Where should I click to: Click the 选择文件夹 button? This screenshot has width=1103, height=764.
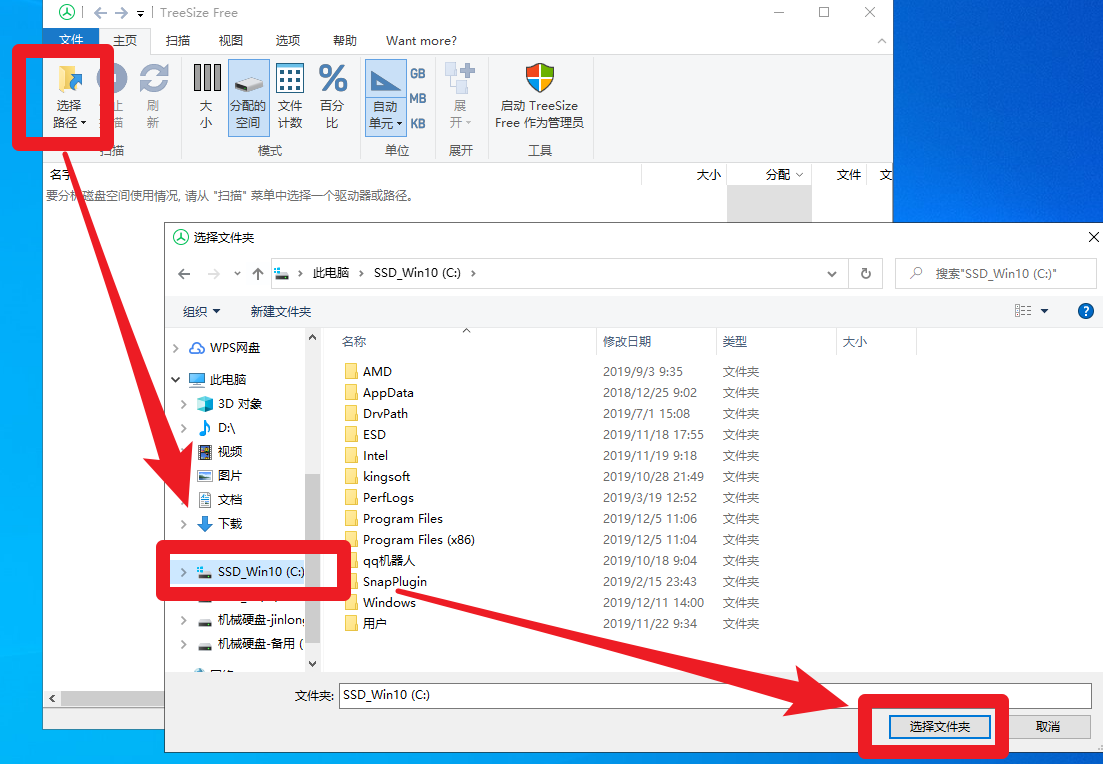939,727
